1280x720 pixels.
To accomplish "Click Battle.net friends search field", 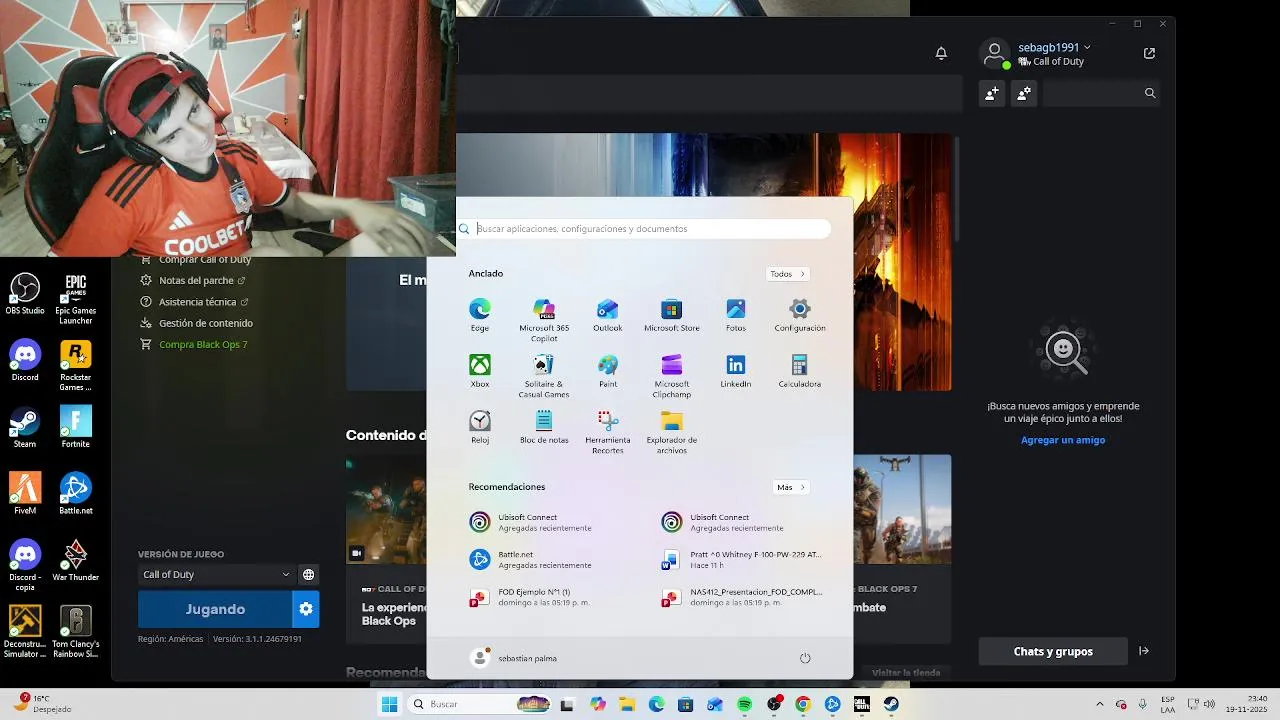I will point(1101,93).
